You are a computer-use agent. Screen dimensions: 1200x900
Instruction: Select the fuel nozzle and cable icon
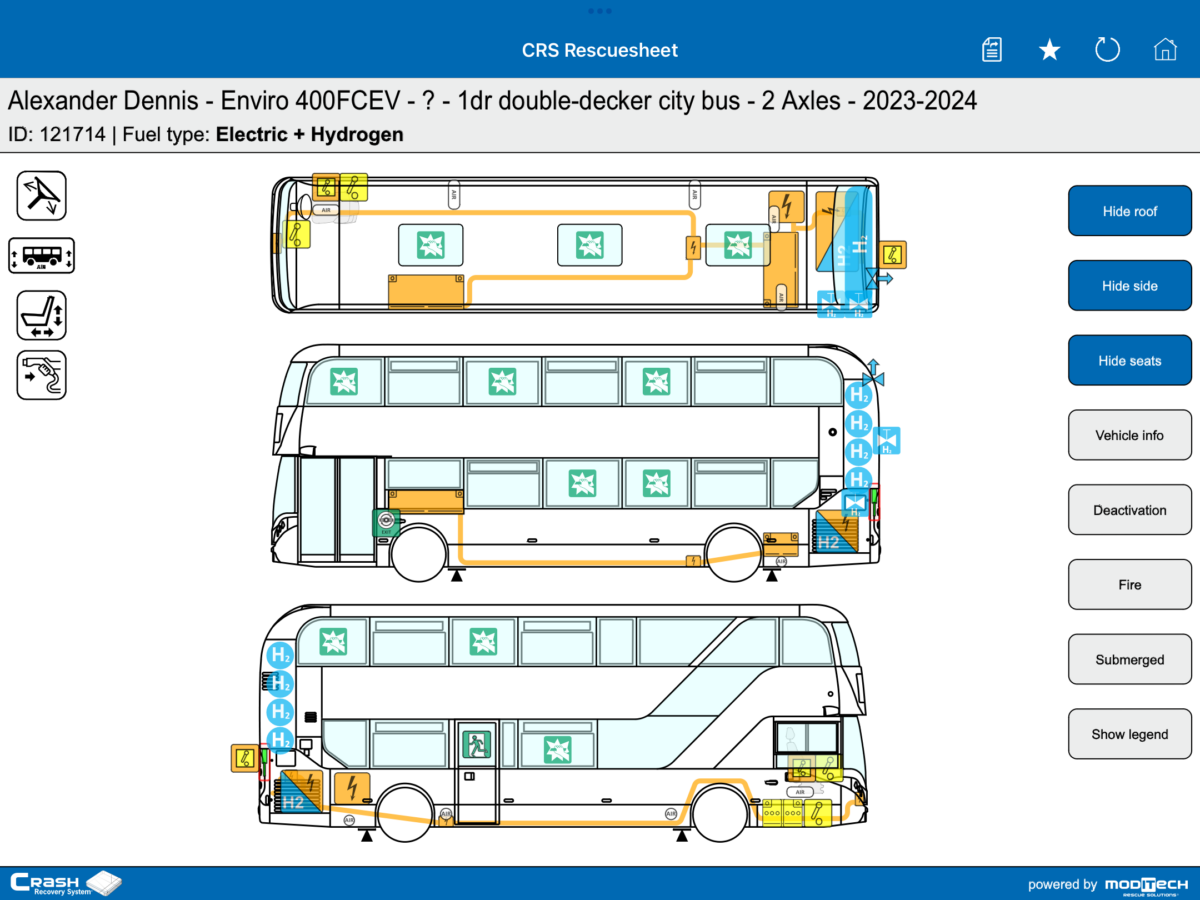point(42,376)
